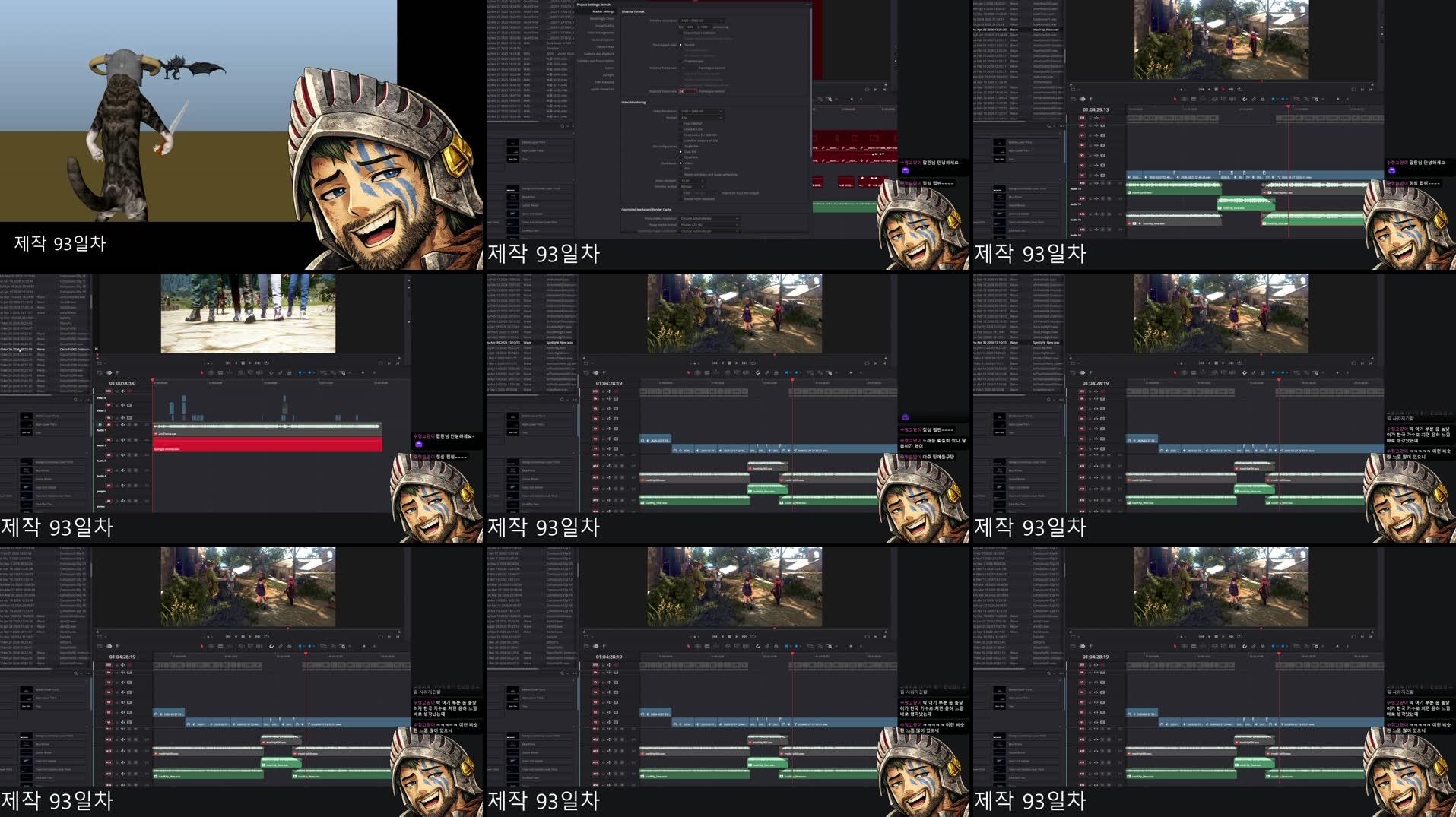Image resolution: width=1456 pixels, height=817 pixels.
Task: Open Capture and Playback tab in Project Settings
Action: pyautogui.click(x=599, y=54)
